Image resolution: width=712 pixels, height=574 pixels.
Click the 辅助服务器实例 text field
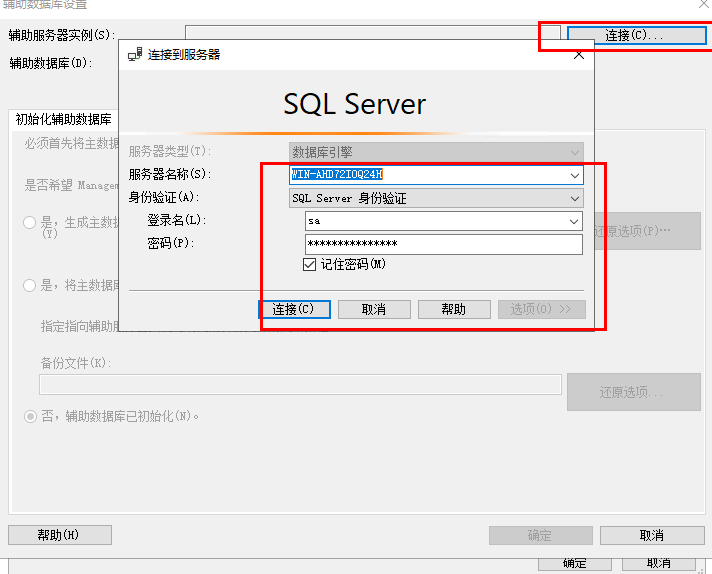(372, 33)
